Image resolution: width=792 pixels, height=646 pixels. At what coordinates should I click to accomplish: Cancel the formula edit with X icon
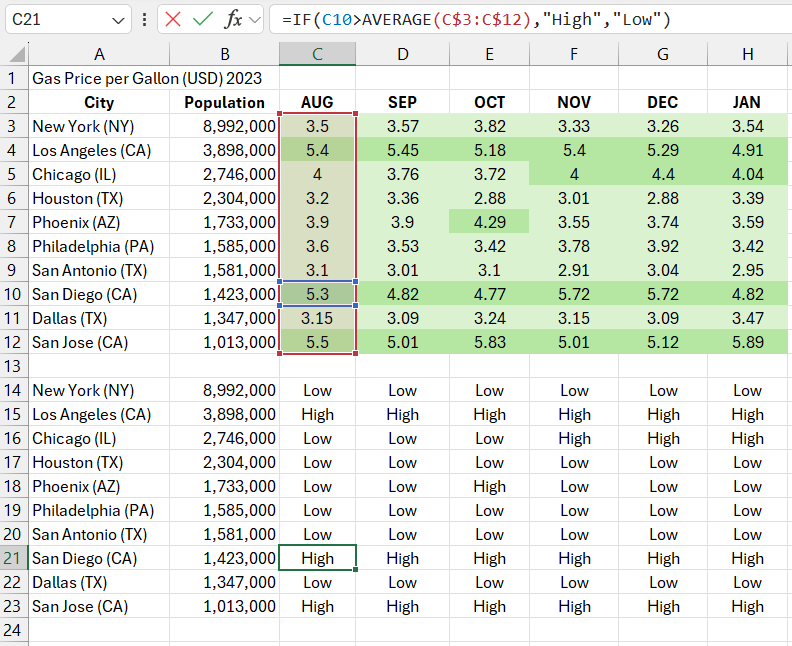click(x=173, y=20)
